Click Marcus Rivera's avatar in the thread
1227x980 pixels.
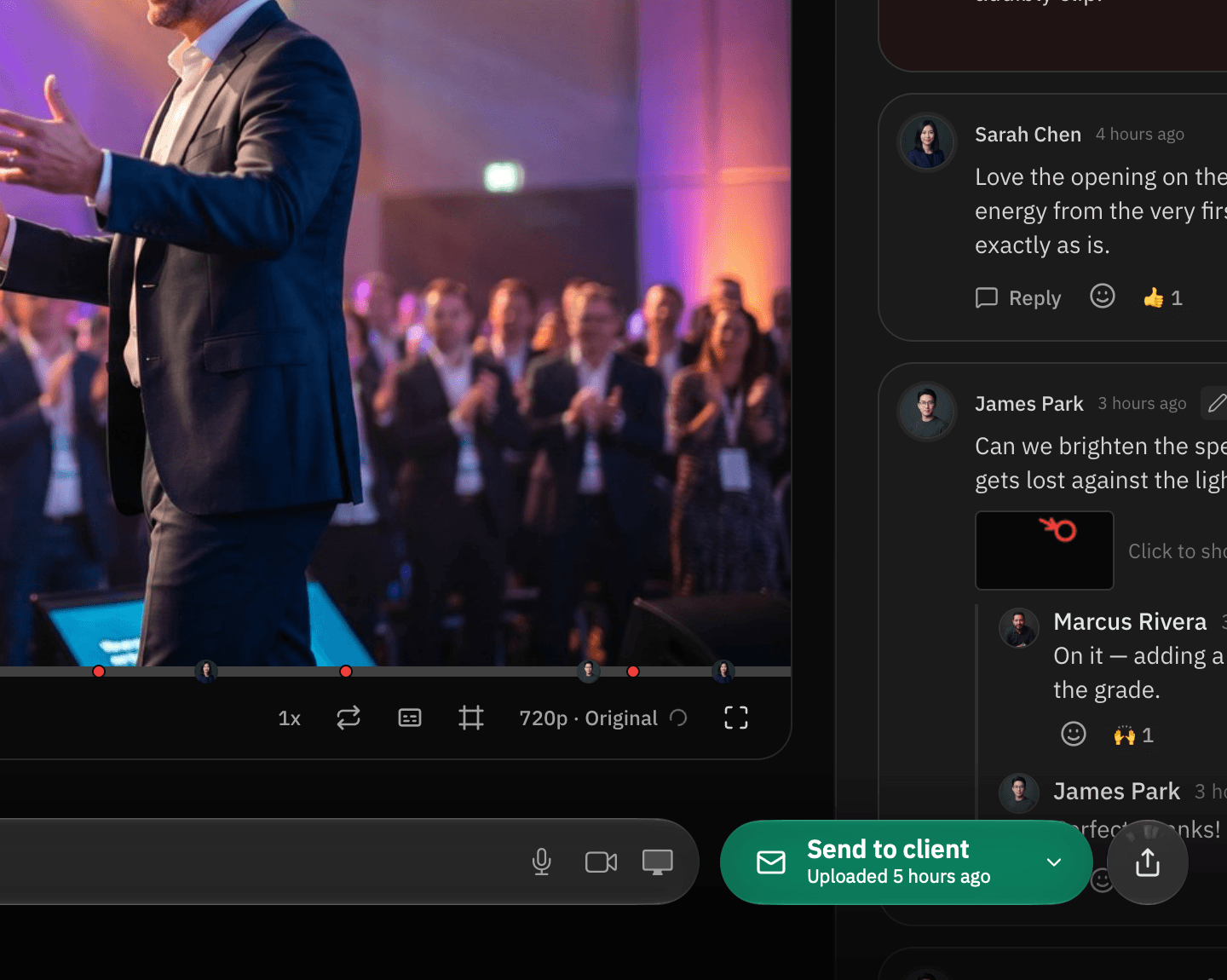point(1019,629)
